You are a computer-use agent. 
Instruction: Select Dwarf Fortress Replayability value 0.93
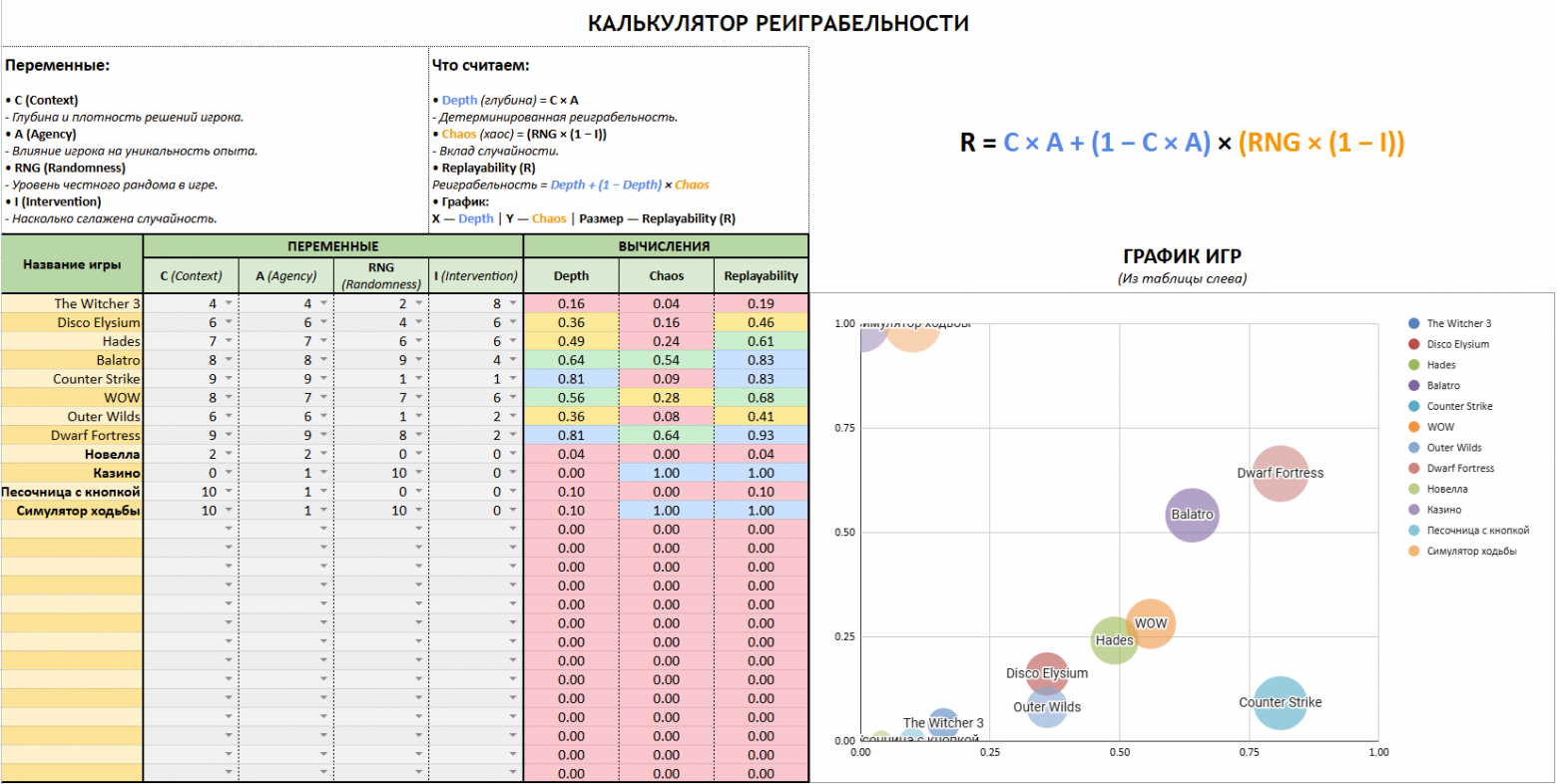tap(762, 435)
